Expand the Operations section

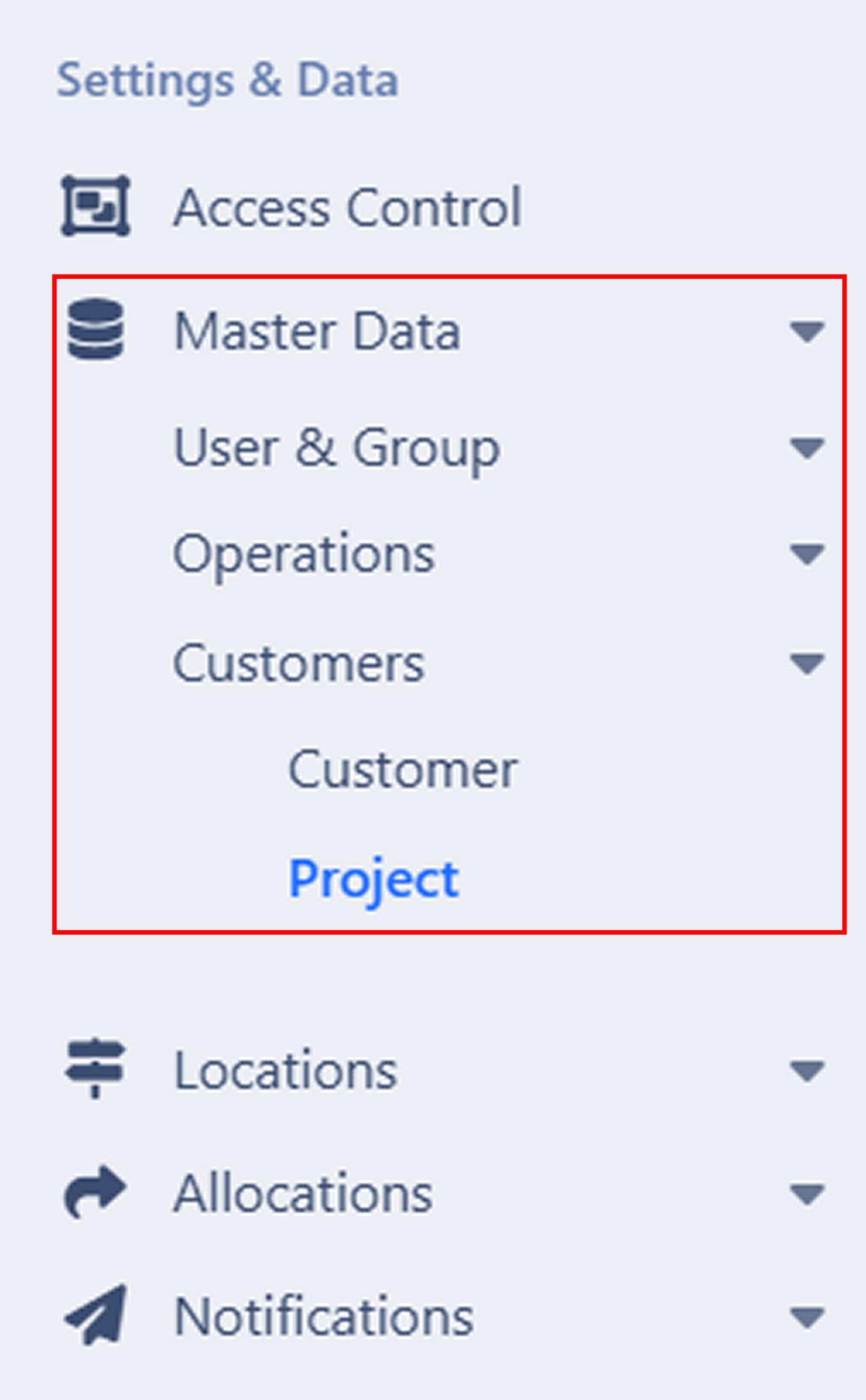tap(808, 553)
